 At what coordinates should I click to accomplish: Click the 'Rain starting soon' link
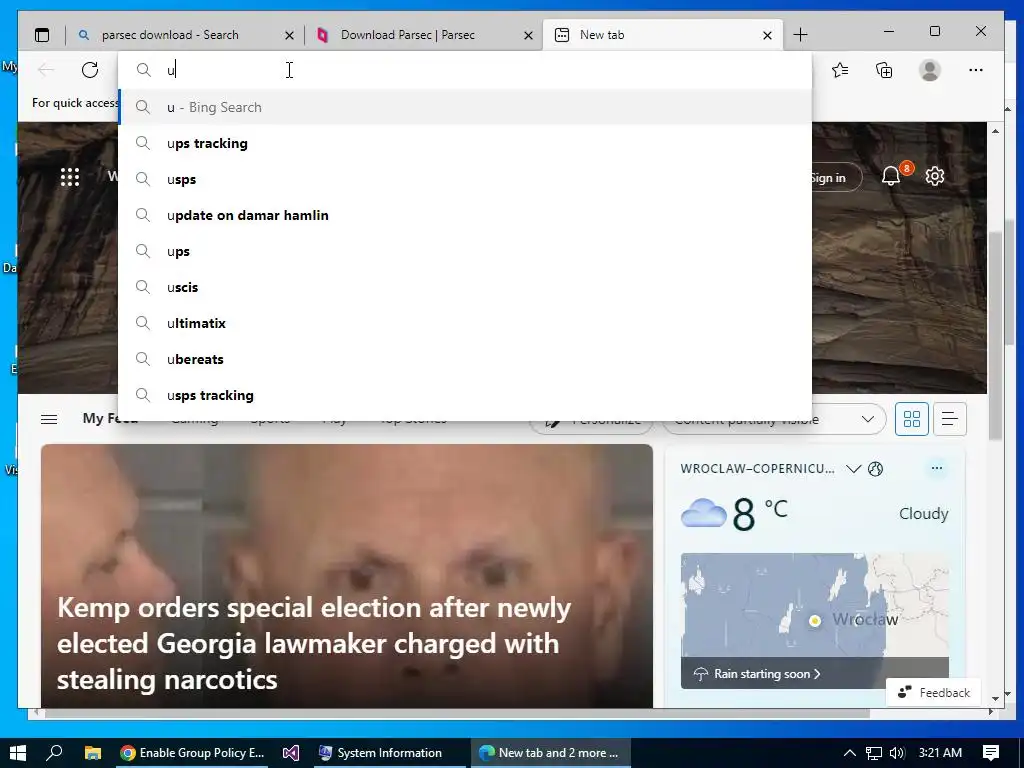click(767, 673)
